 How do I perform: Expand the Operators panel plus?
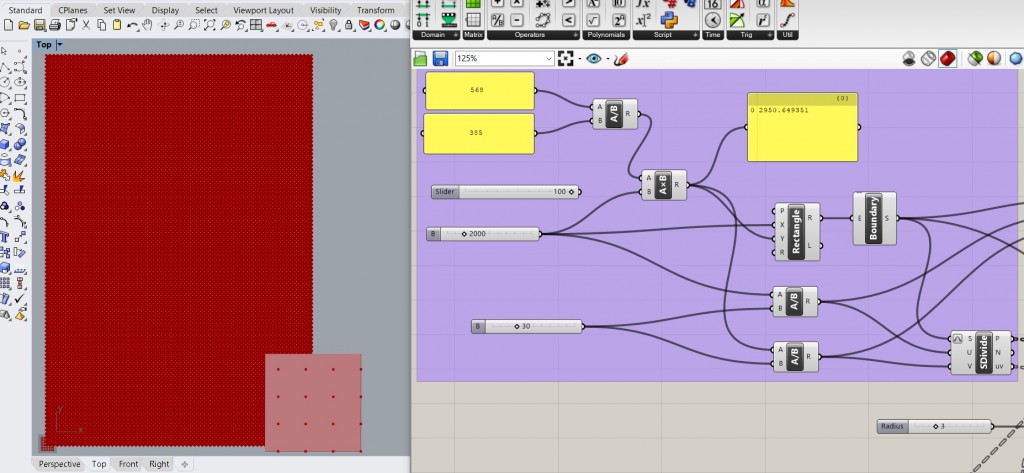(575, 35)
